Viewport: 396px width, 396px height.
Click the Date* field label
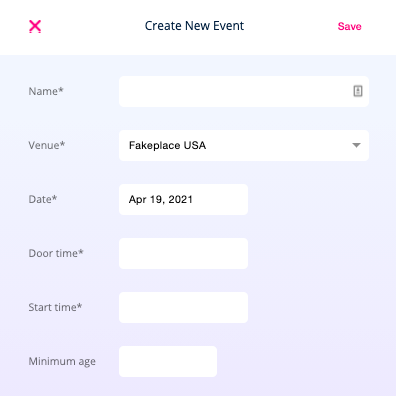point(43,199)
